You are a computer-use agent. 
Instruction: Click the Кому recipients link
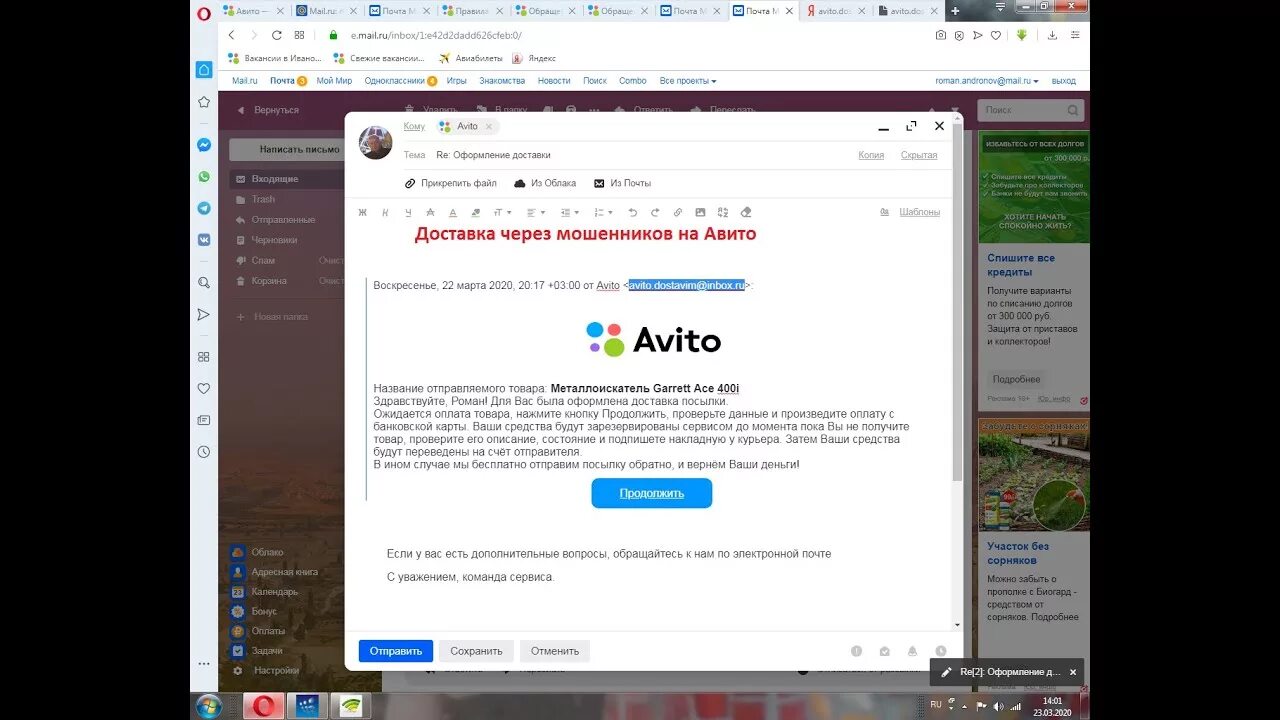[x=414, y=126]
